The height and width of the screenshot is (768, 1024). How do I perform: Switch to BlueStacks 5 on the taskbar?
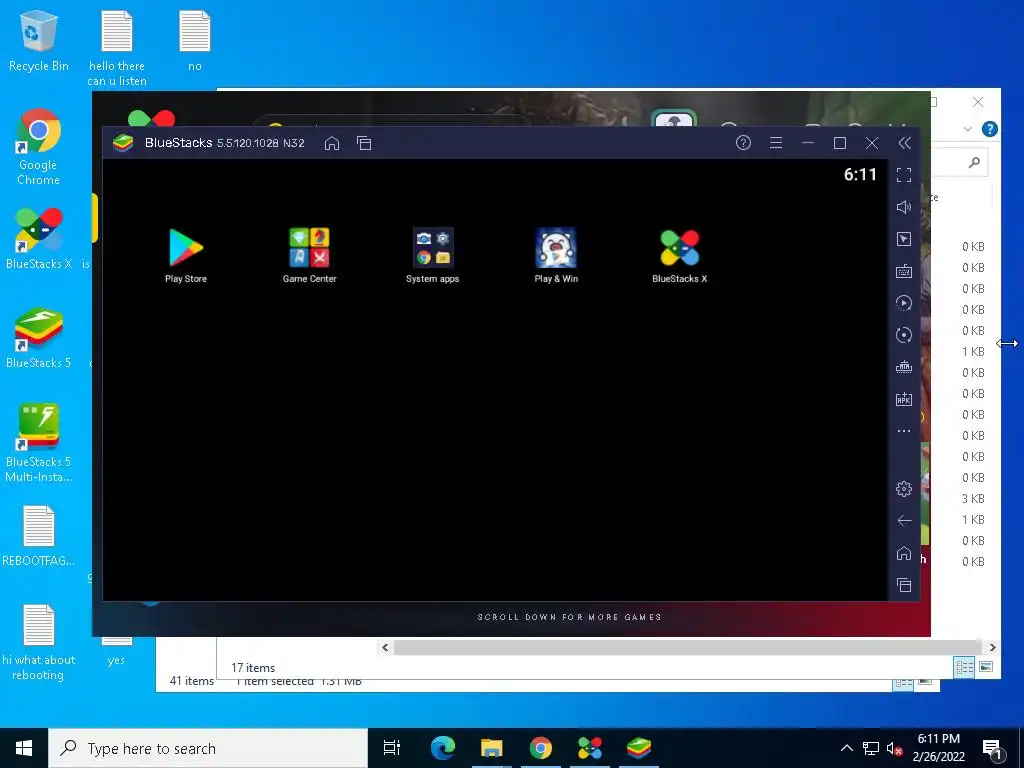639,748
